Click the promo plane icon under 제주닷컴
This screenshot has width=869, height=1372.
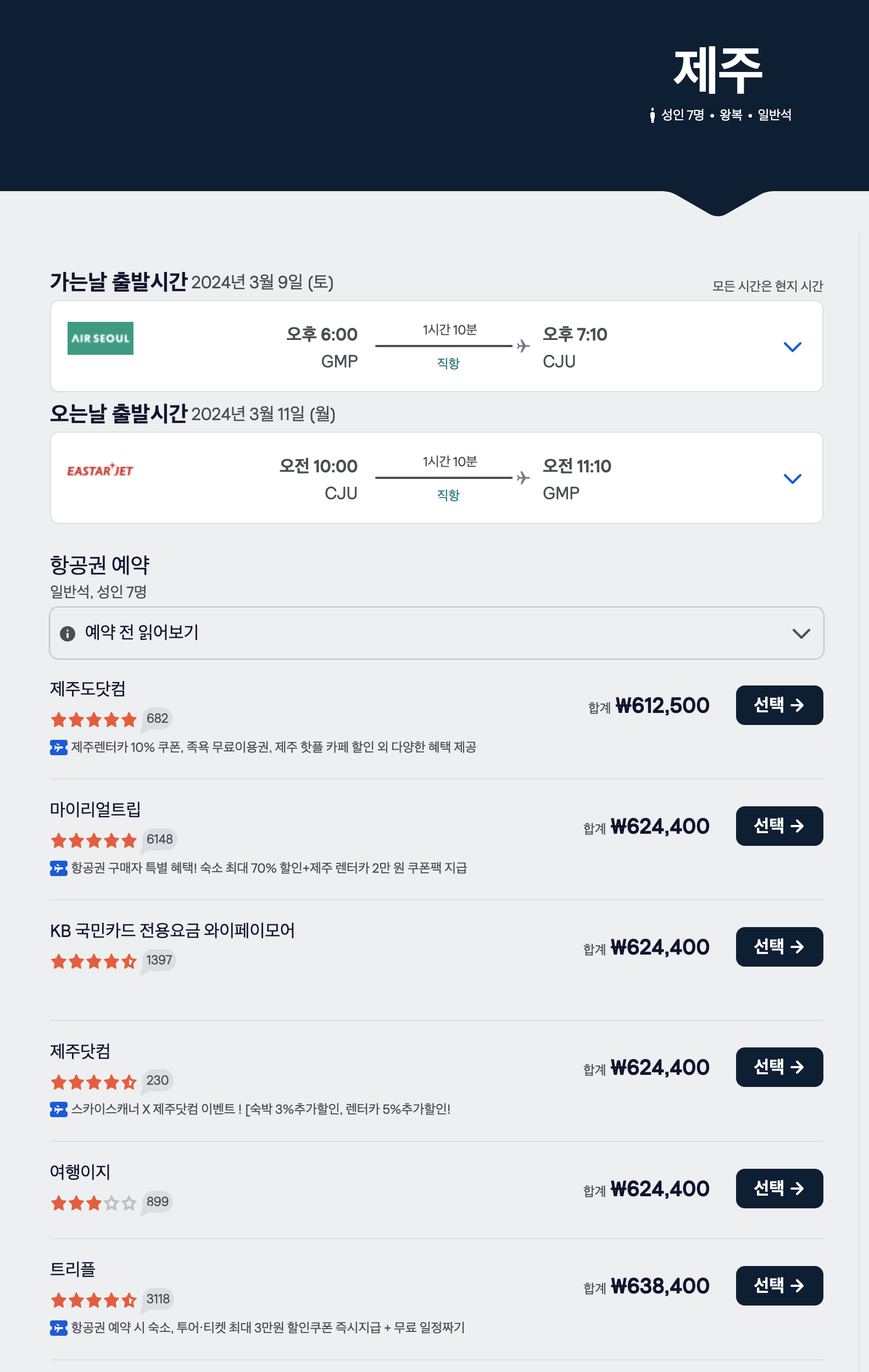click(59, 1109)
